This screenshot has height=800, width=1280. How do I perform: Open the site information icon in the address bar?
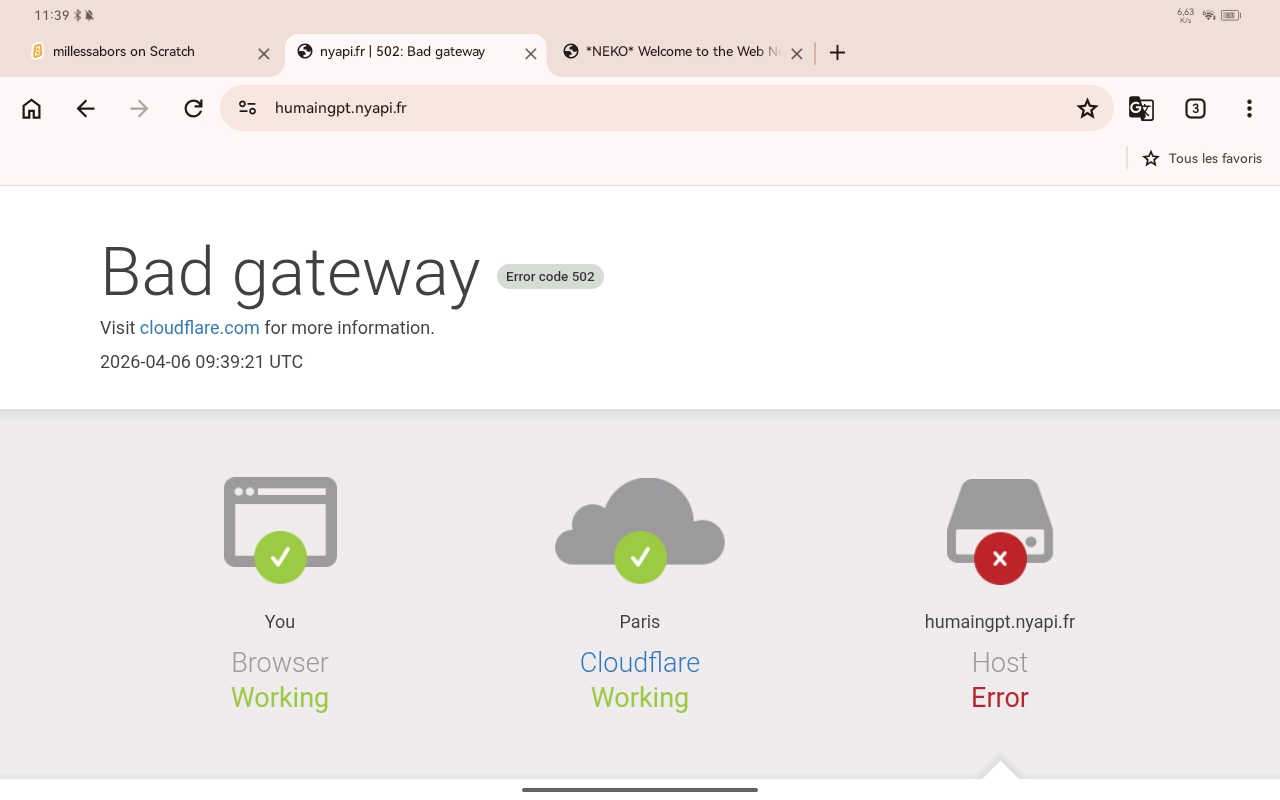(248, 108)
